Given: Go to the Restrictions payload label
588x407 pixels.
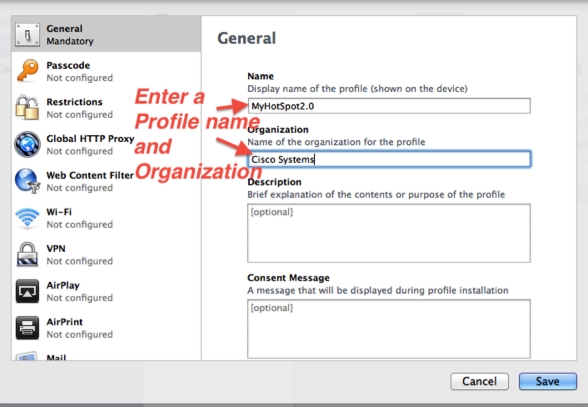Looking at the screenshot, I should pyautogui.click(x=74, y=102).
